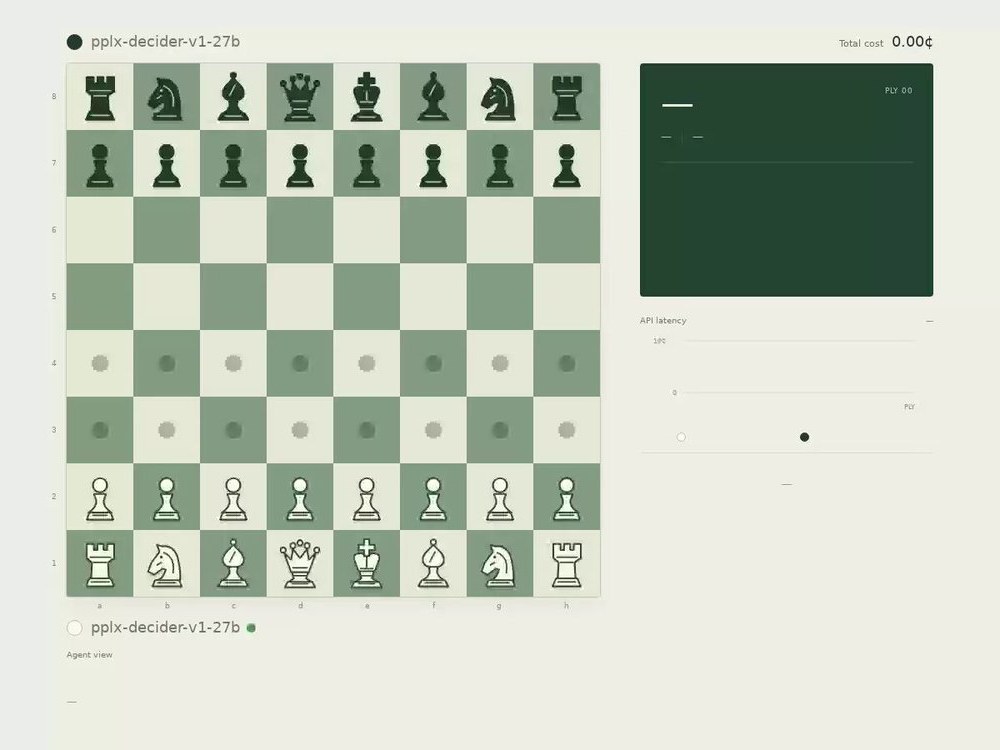
Task: Pick the black pawn on f7
Action: coord(433,166)
